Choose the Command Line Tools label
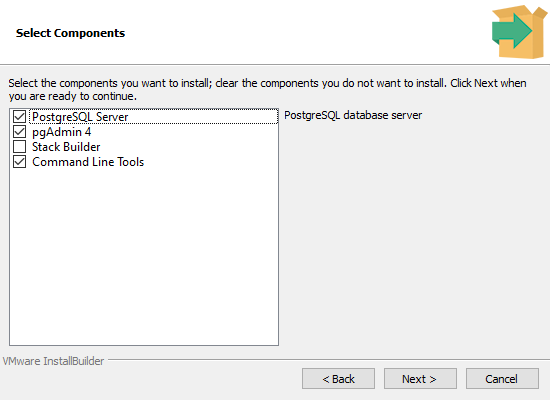The image size is (550, 400). [x=88, y=162]
